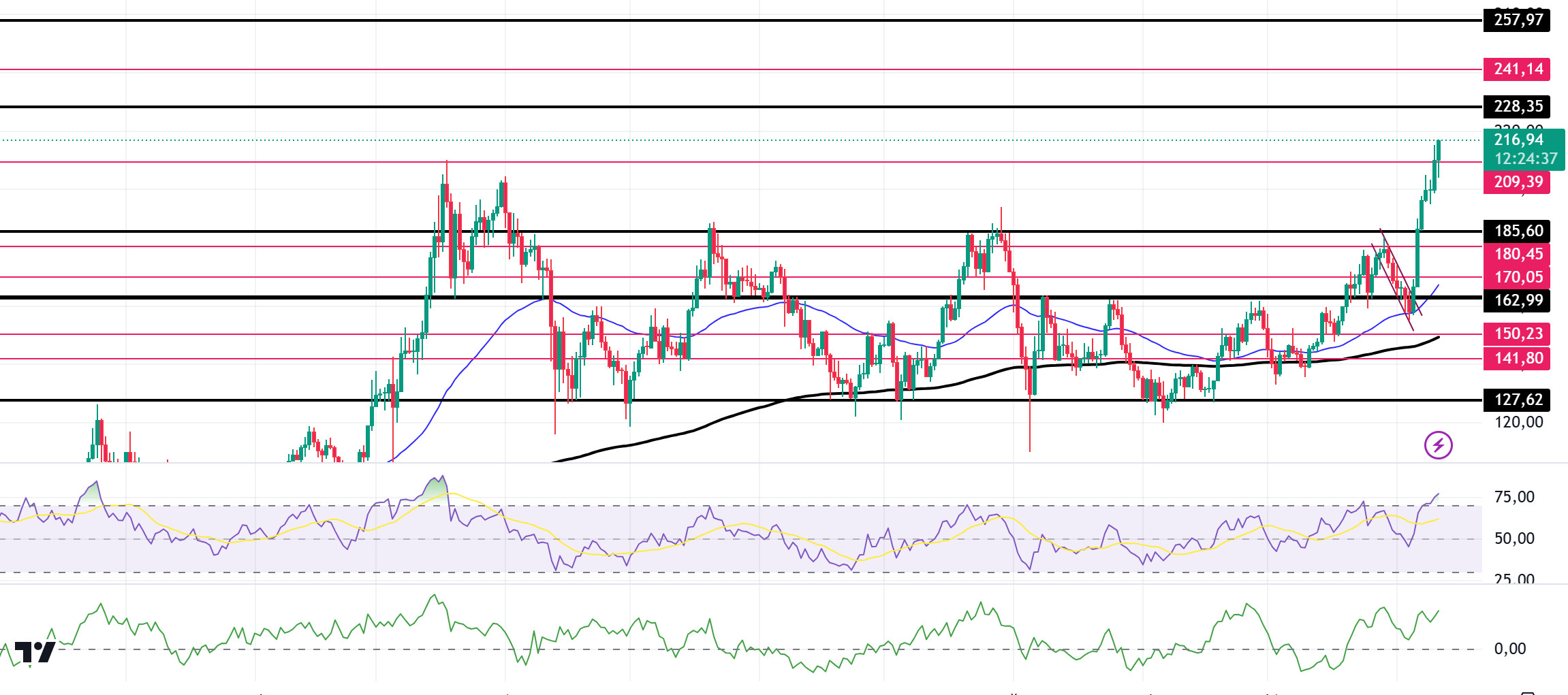This screenshot has height=695, width=1568.
Task: Select the 228,35 price level label
Action: (x=1517, y=106)
